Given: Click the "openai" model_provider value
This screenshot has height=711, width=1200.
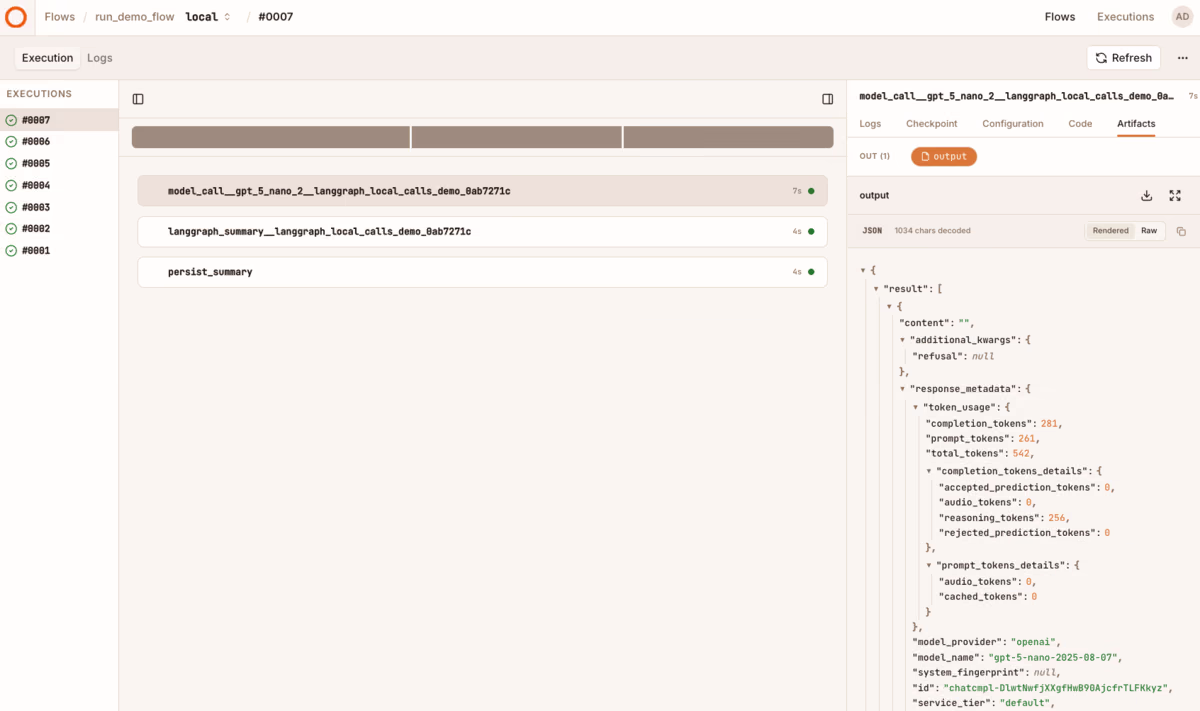Looking at the screenshot, I should coord(1034,641).
